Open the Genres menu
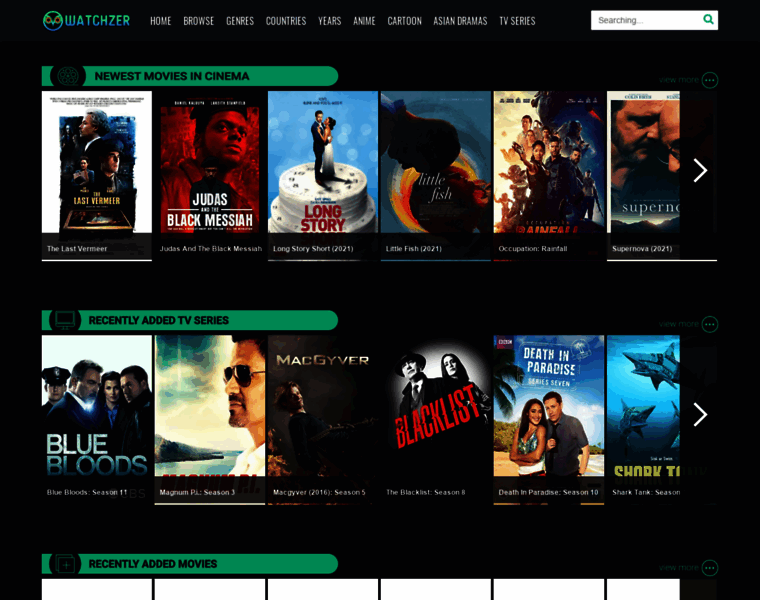Screen dimensions: 760x600 click(x=240, y=21)
